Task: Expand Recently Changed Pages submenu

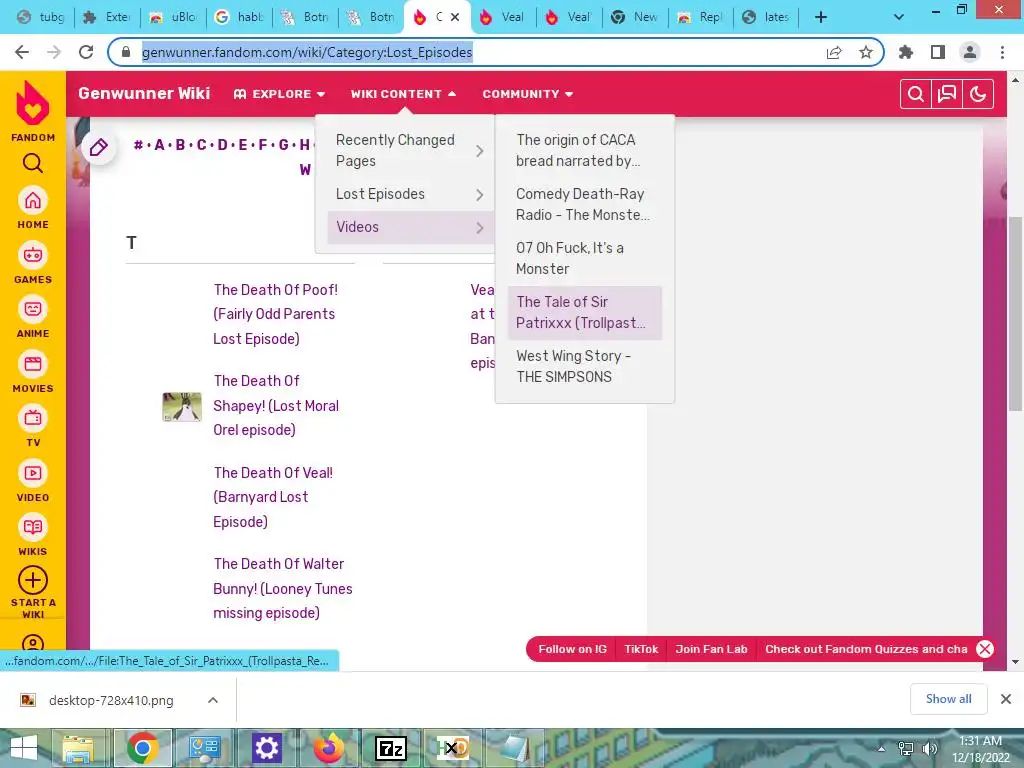Action: click(409, 150)
